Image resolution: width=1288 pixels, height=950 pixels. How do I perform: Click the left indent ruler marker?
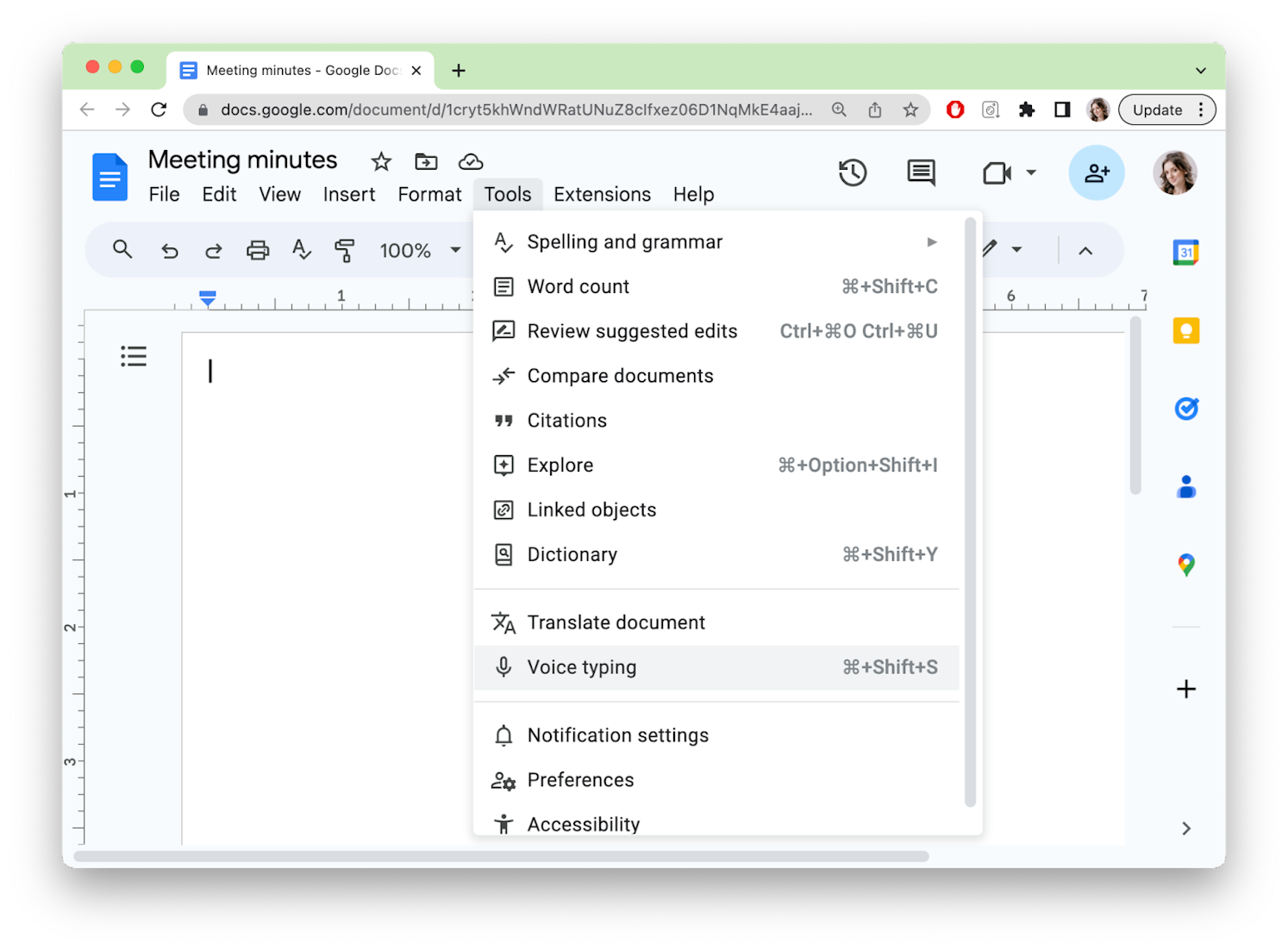(x=207, y=298)
